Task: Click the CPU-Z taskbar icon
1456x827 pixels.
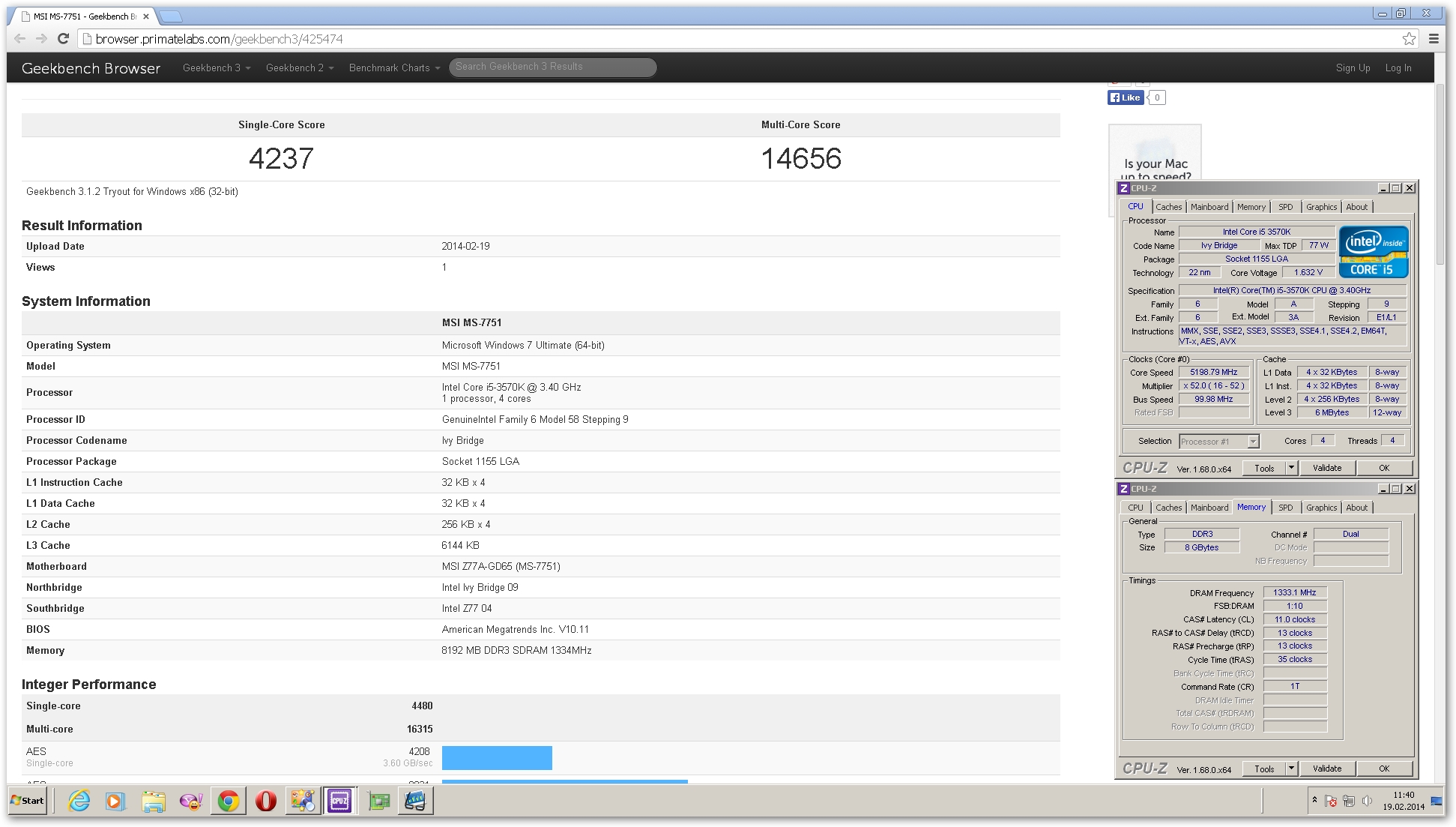Action: point(339,801)
